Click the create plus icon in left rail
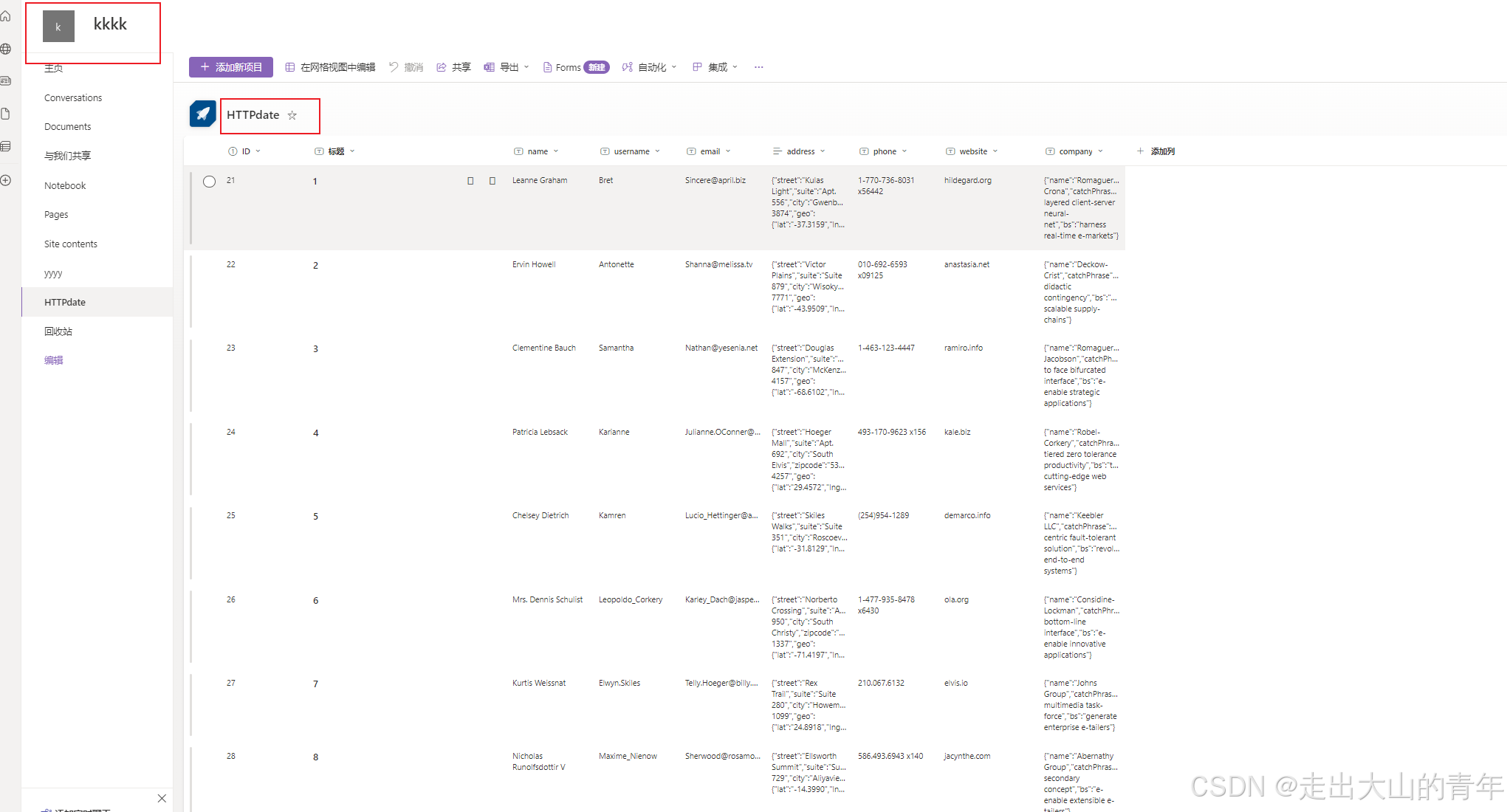 pyautogui.click(x=6, y=180)
